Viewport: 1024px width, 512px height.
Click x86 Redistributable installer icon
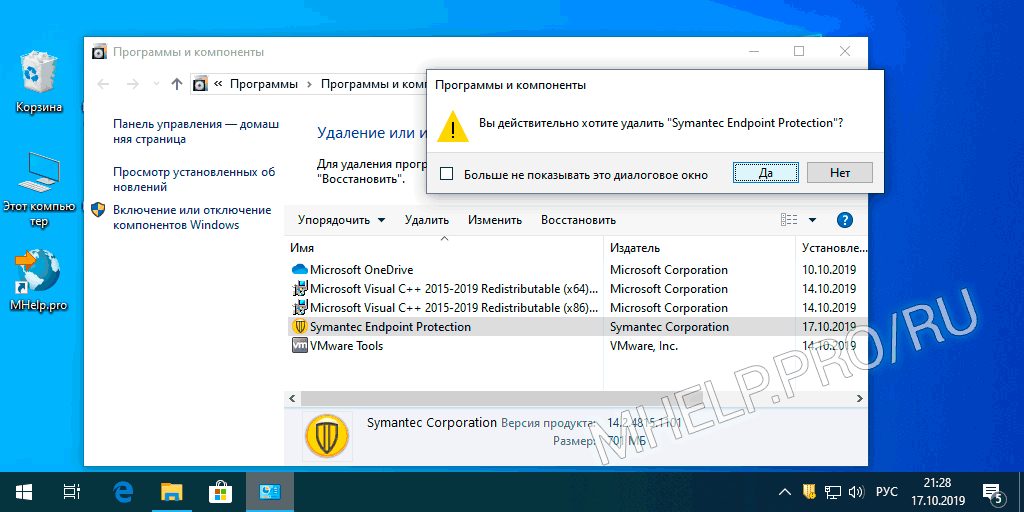tap(299, 308)
